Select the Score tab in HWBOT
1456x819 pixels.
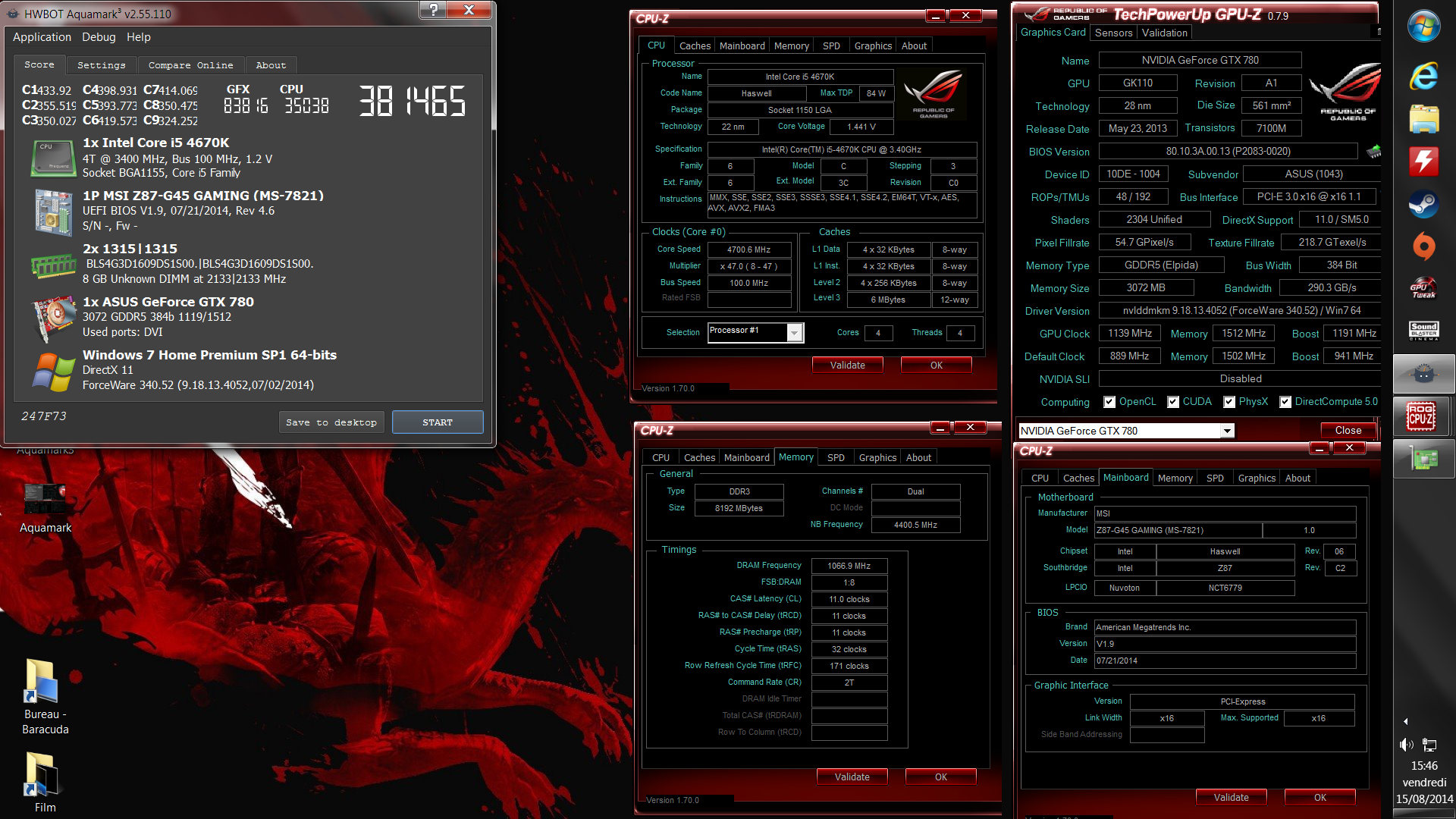(39, 64)
